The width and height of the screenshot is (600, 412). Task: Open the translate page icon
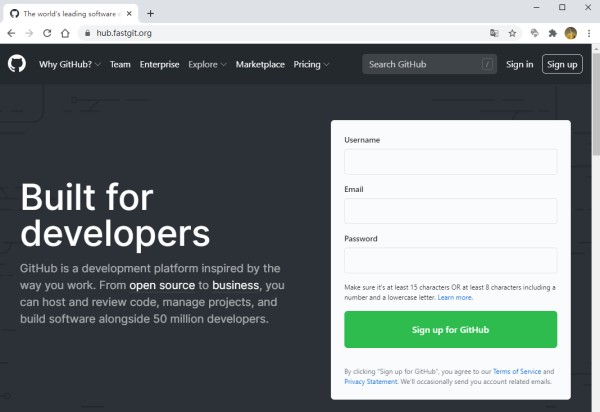[494, 33]
